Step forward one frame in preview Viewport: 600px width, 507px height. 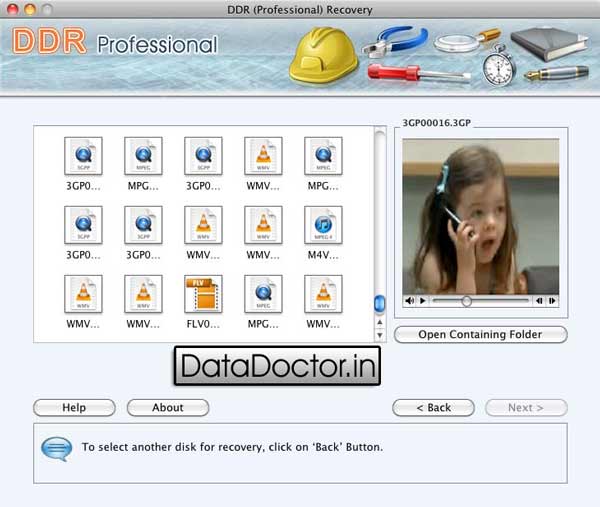pos(552,301)
